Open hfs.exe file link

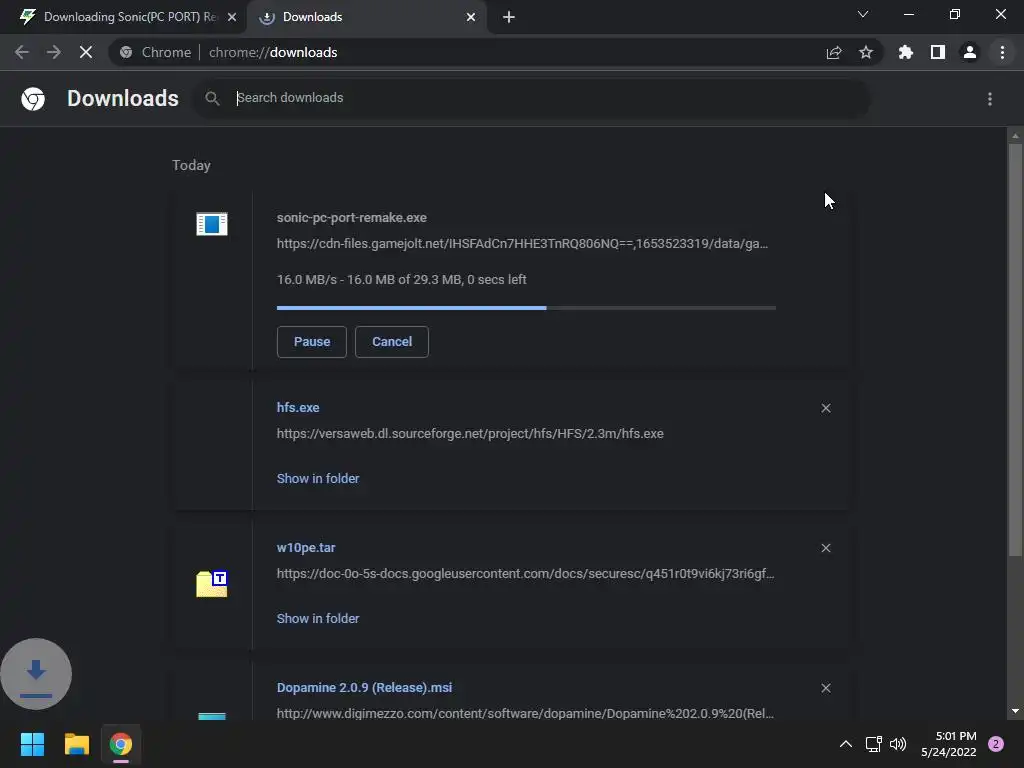click(x=298, y=408)
